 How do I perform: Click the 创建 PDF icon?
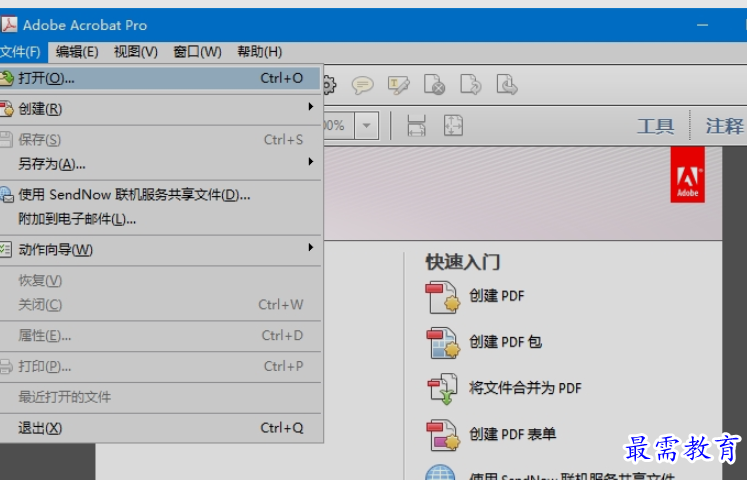click(443, 298)
